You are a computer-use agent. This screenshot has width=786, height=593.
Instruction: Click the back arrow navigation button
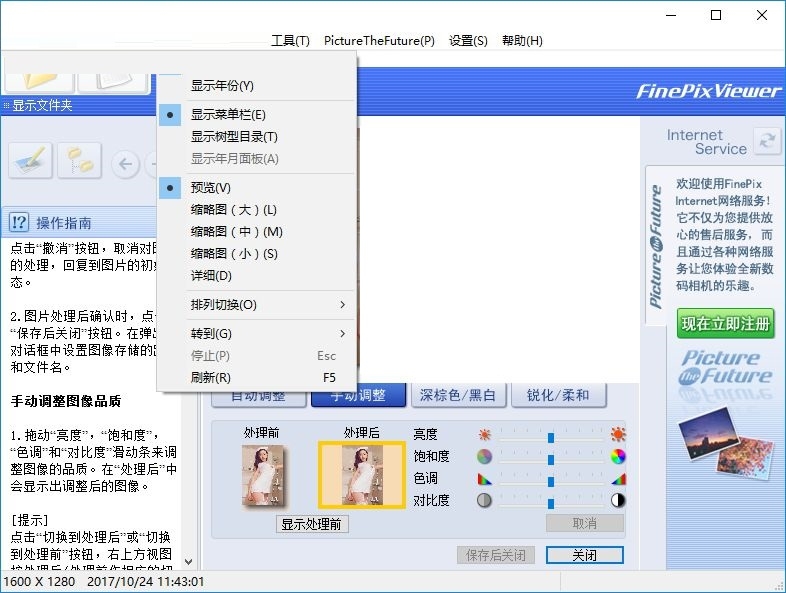pos(125,163)
